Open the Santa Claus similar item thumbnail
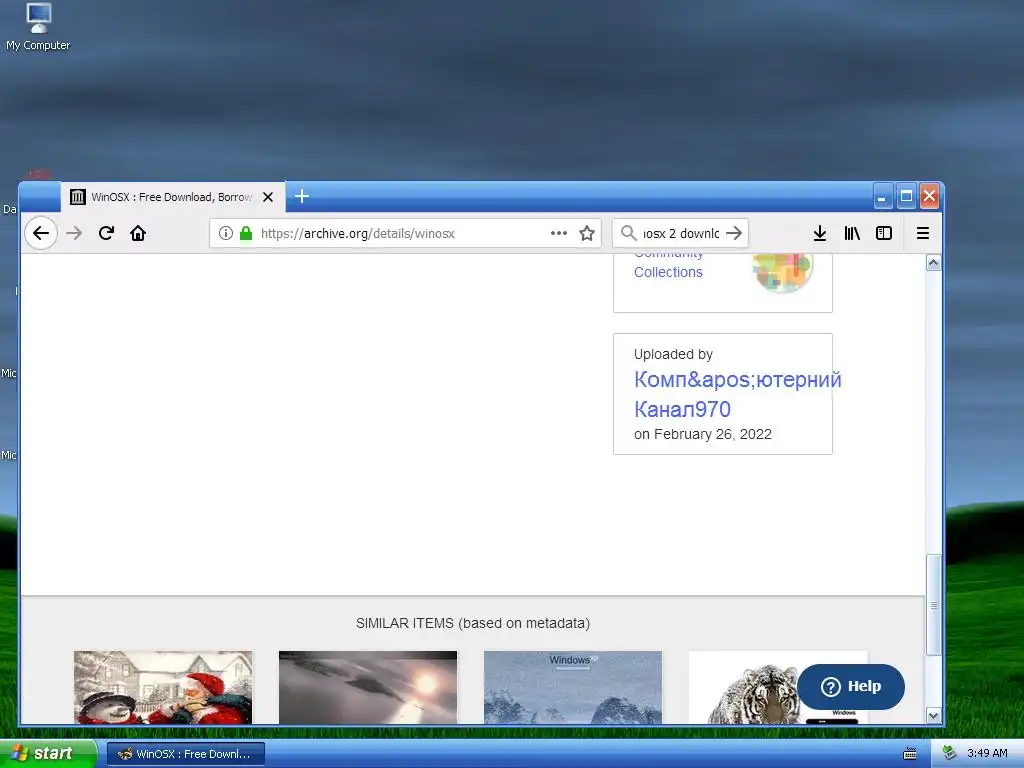This screenshot has width=1024, height=768. pyautogui.click(x=163, y=687)
